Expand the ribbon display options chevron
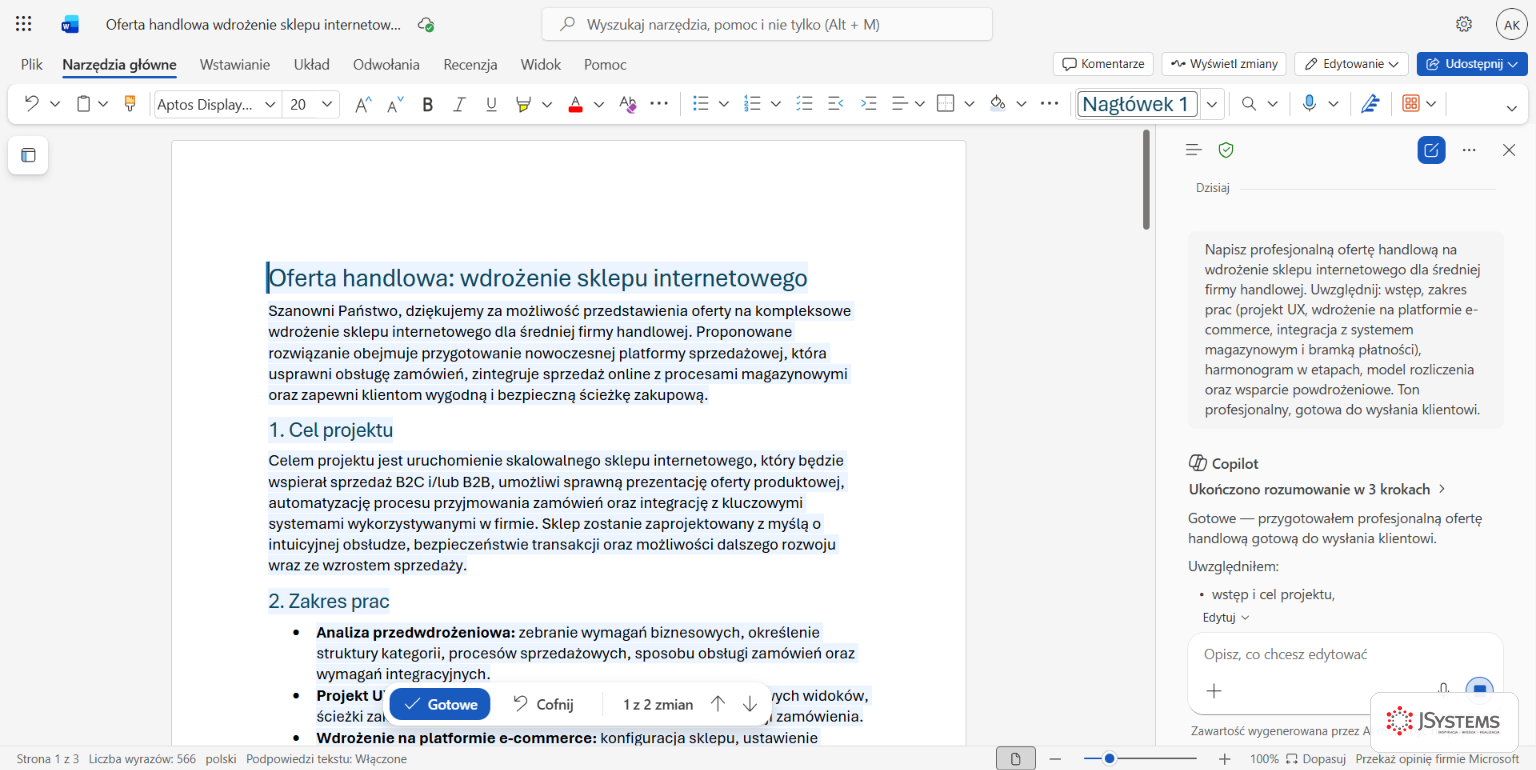This screenshot has height=770, width=1536. 1511,107
